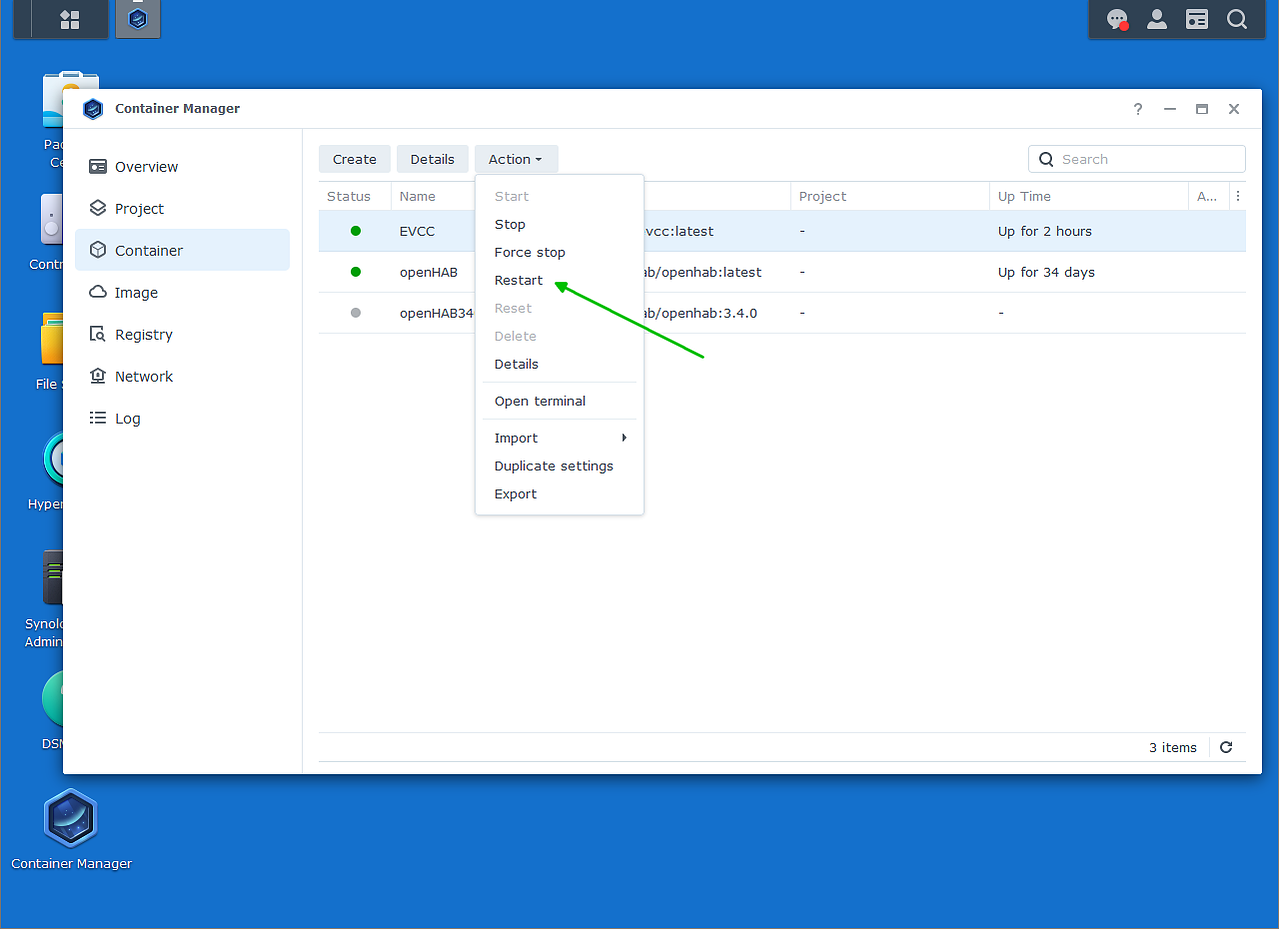Image resolution: width=1279 pixels, height=929 pixels.
Task: Open the Network section
Action: (182, 377)
